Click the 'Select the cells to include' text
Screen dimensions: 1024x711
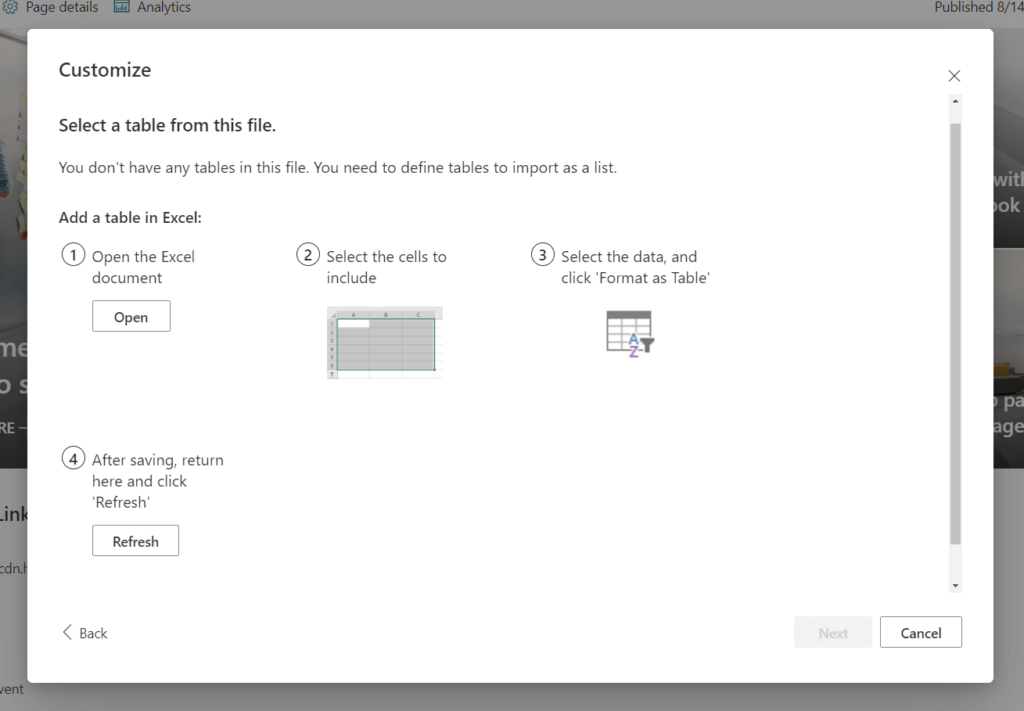coord(387,267)
